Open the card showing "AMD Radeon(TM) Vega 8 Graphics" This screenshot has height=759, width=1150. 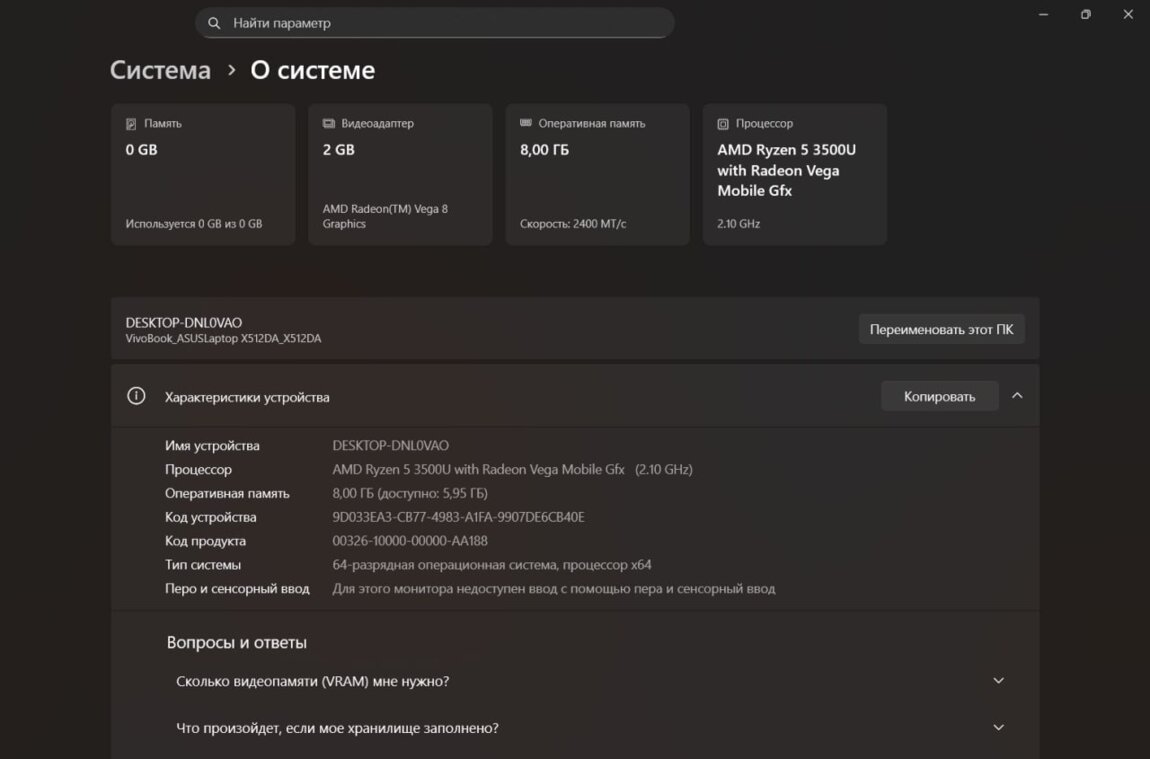400,175
